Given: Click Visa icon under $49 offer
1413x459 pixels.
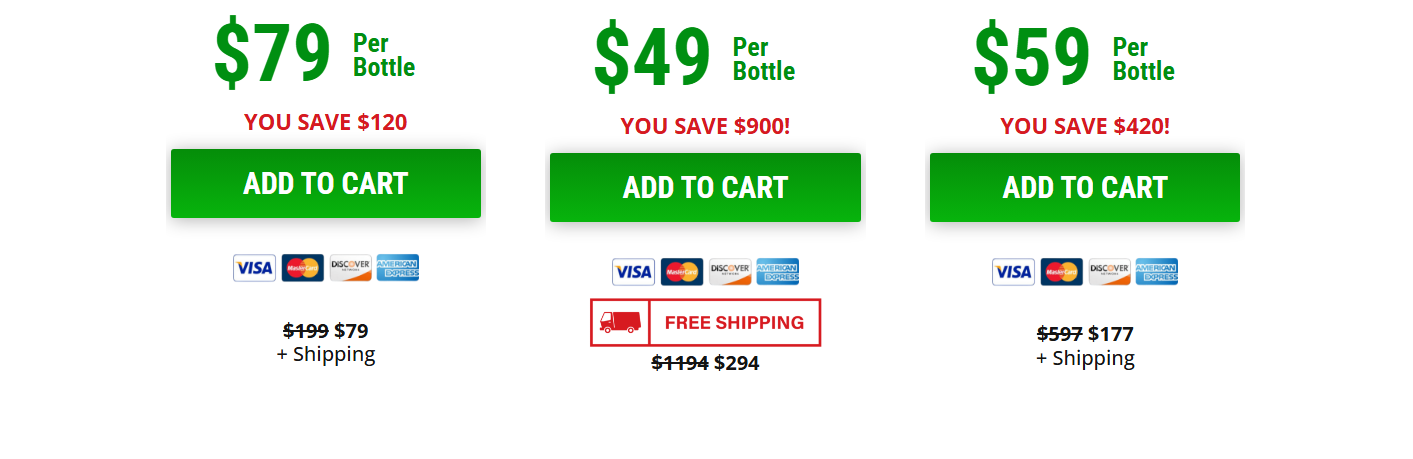Looking at the screenshot, I should (x=633, y=272).
